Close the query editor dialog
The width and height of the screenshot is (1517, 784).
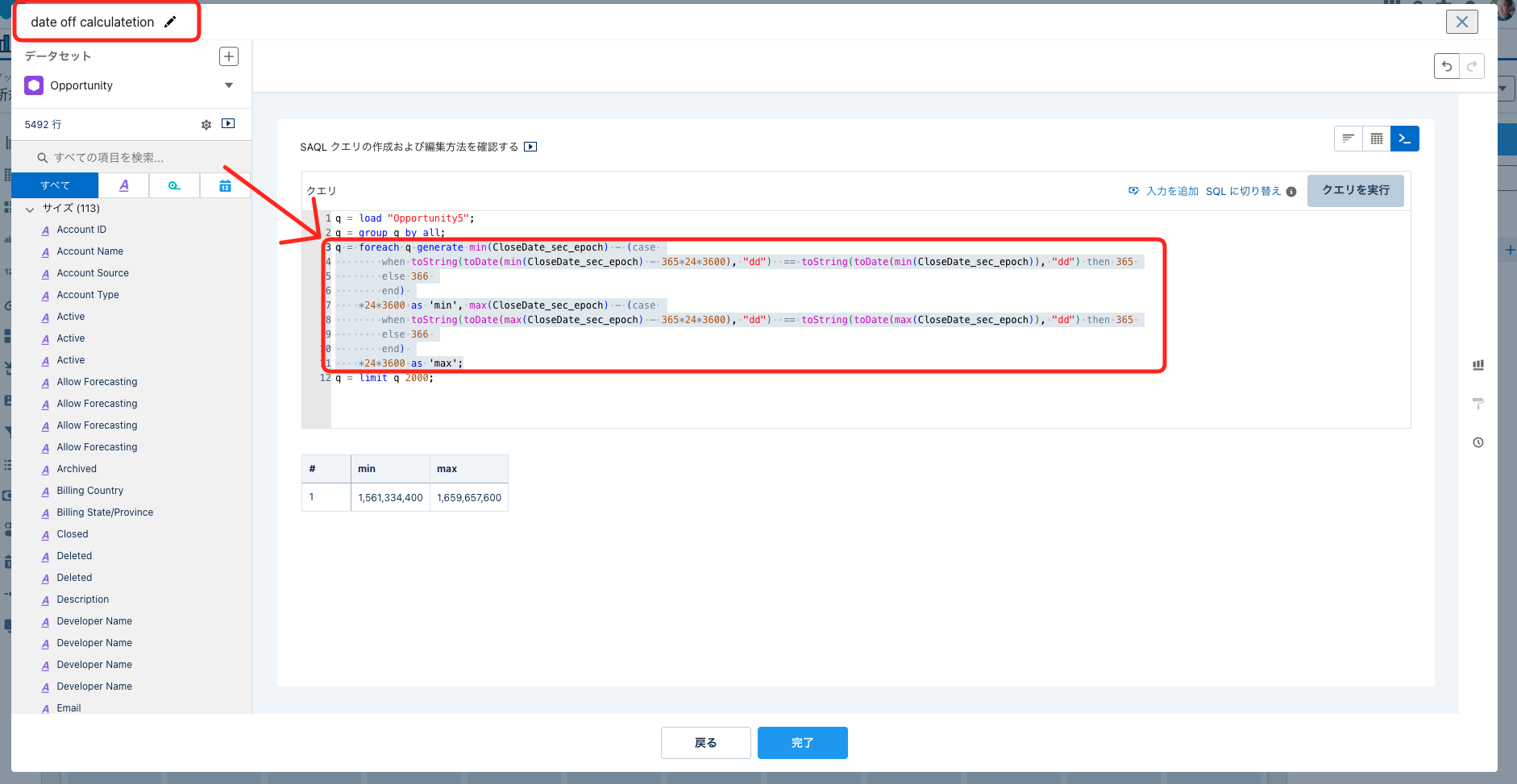tap(1462, 22)
